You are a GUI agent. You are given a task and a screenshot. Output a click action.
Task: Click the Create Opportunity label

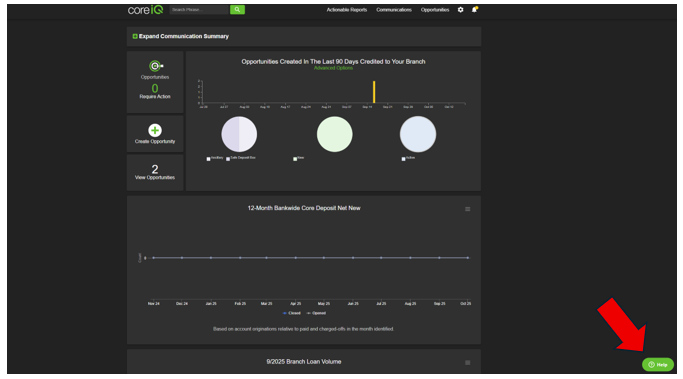coord(155,142)
